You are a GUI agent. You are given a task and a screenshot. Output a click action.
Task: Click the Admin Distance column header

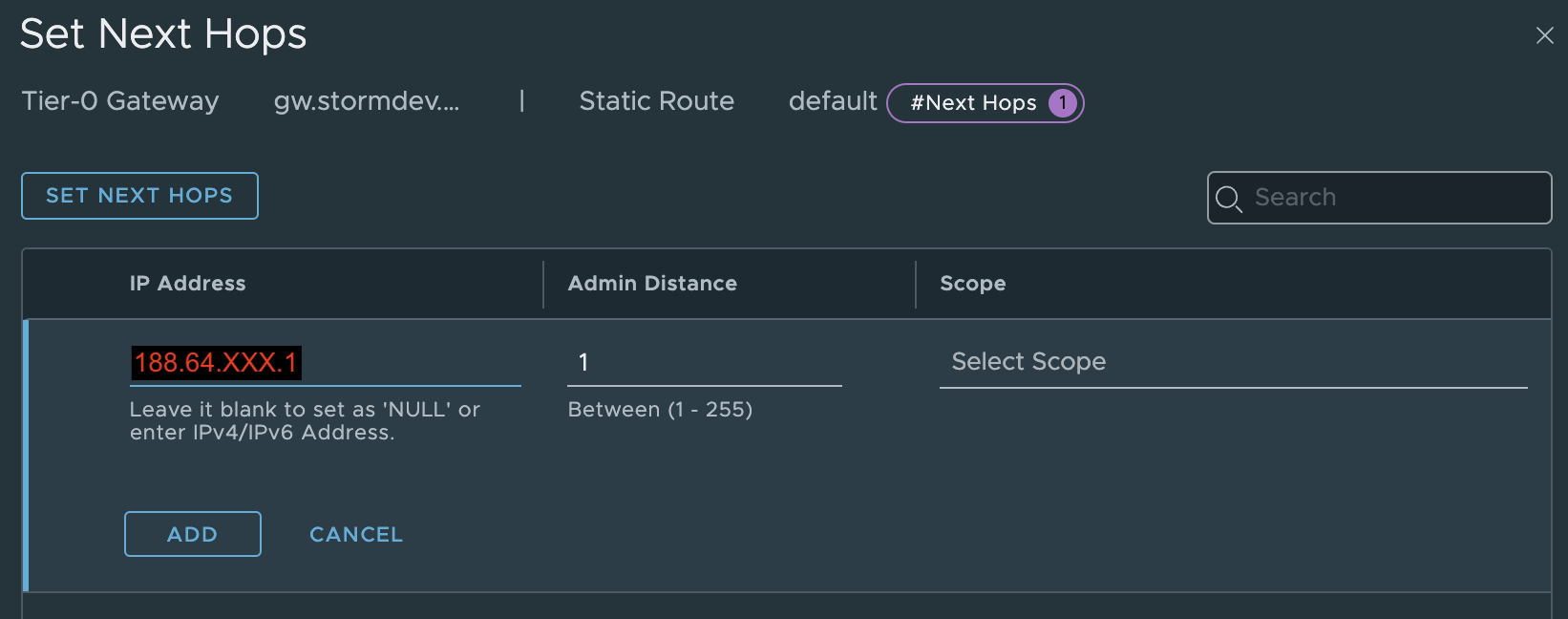(x=652, y=284)
